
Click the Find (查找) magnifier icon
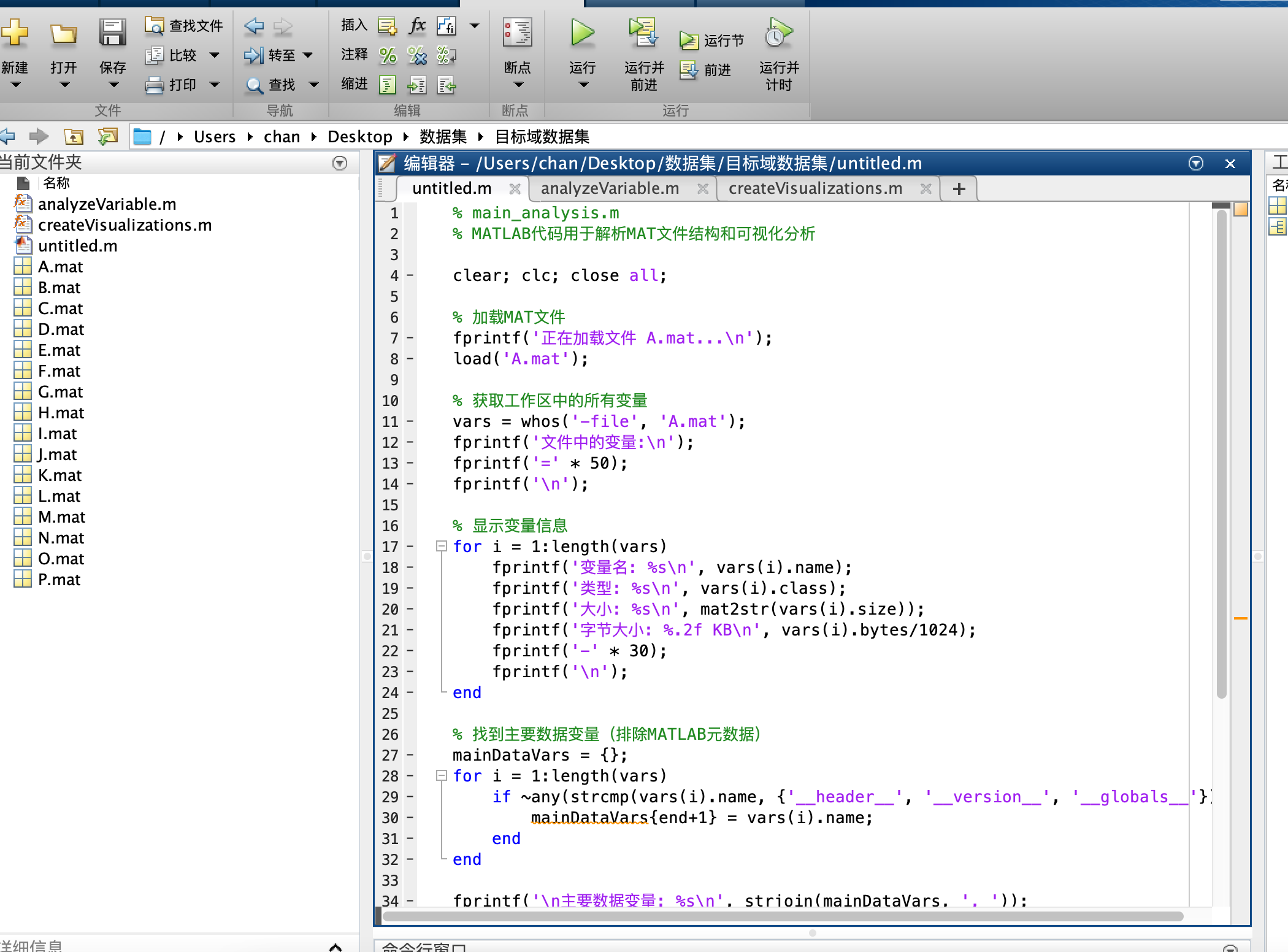click(253, 85)
